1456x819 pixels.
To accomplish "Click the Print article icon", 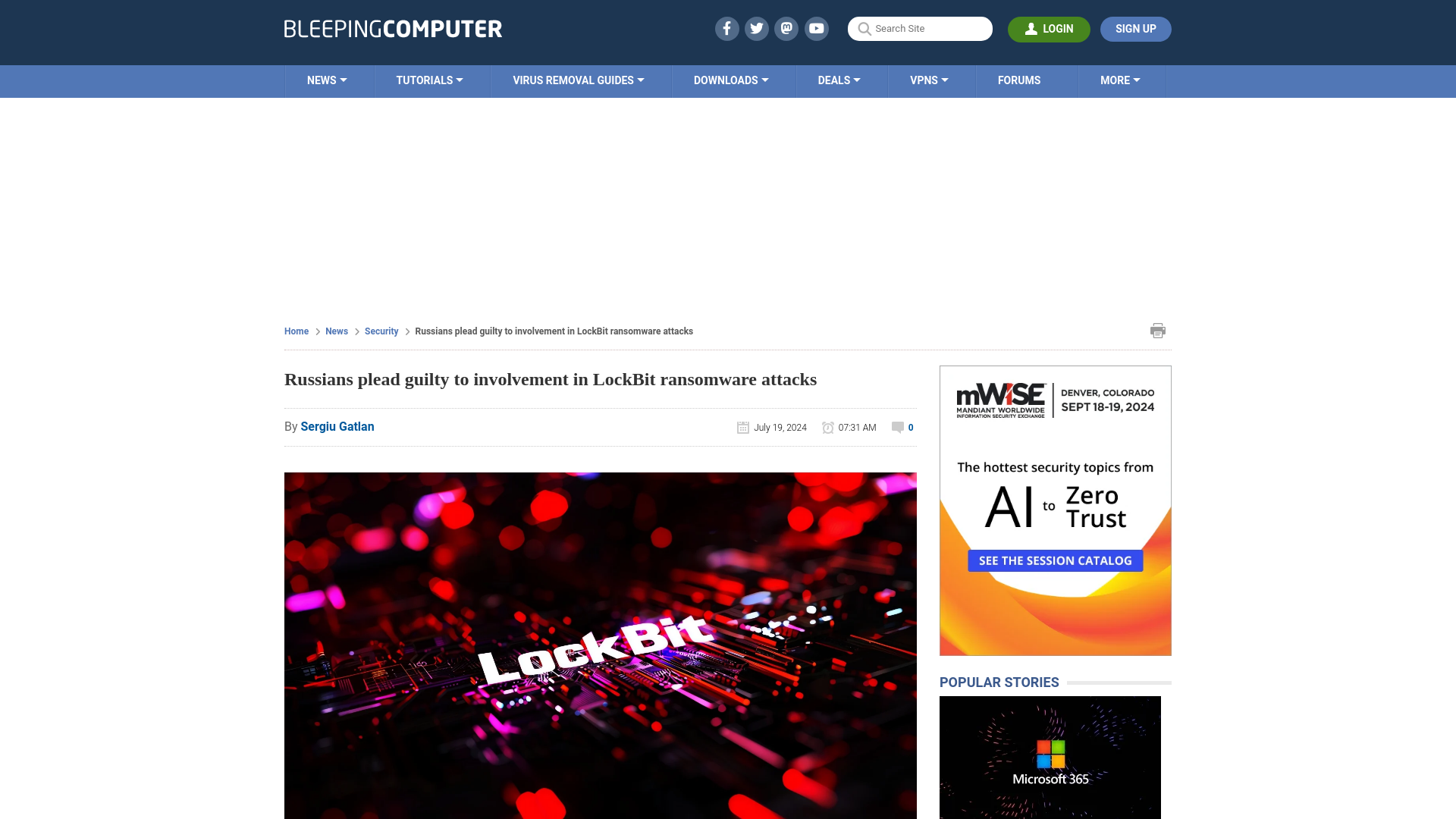I will (x=1158, y=330).
